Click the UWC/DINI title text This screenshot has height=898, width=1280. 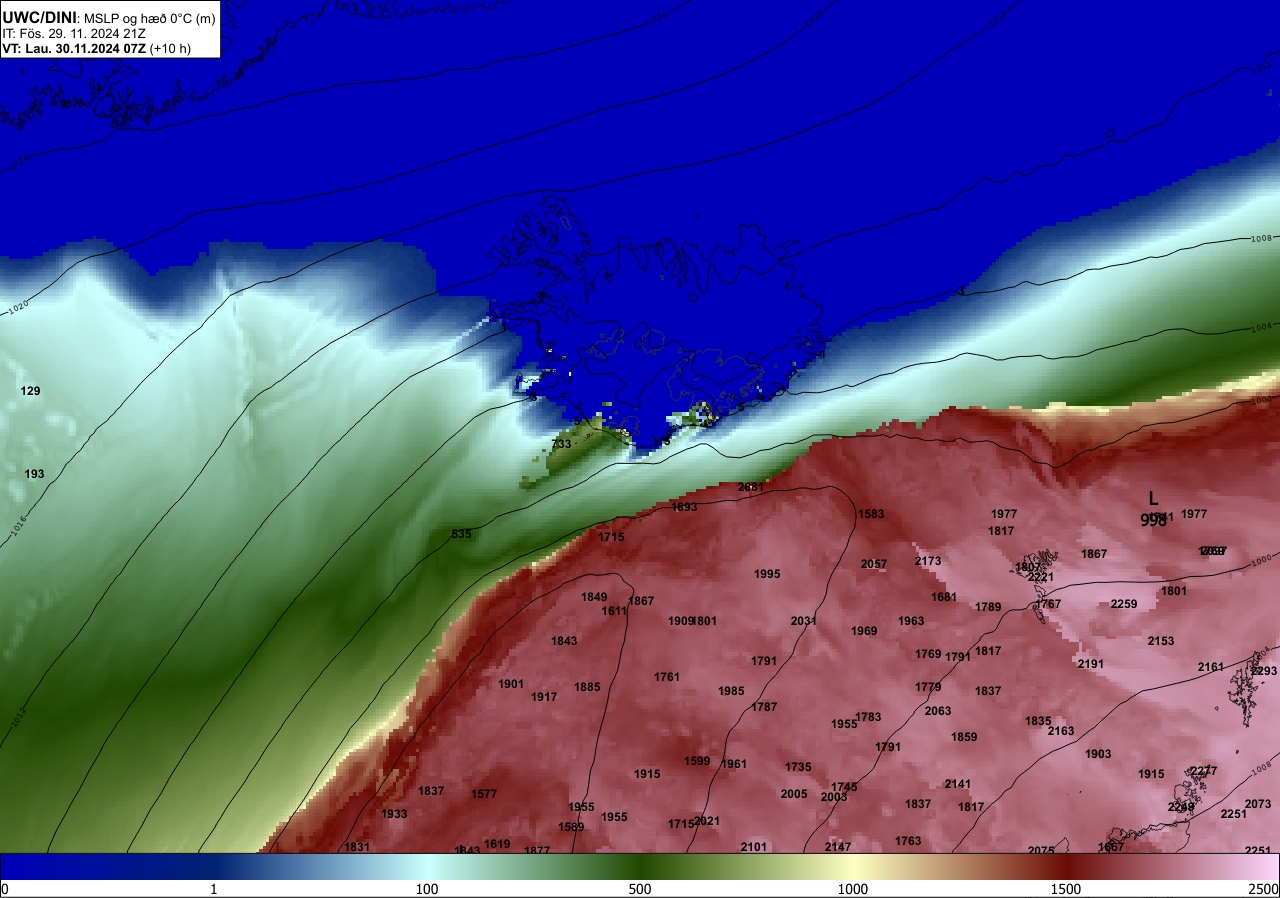(x=39, y=16)
